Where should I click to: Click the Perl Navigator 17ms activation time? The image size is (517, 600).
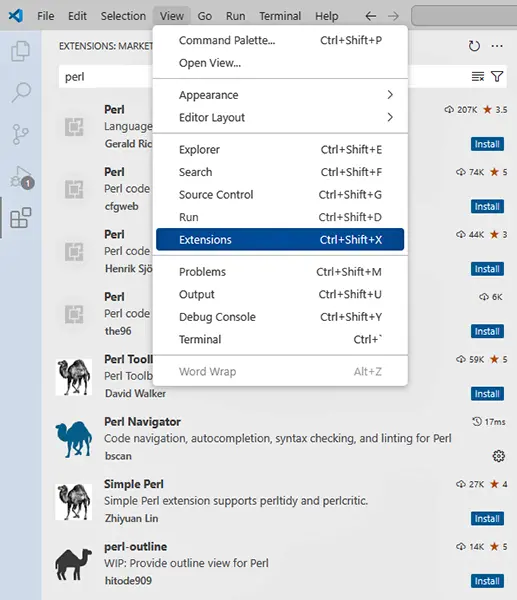click(489, 422)
